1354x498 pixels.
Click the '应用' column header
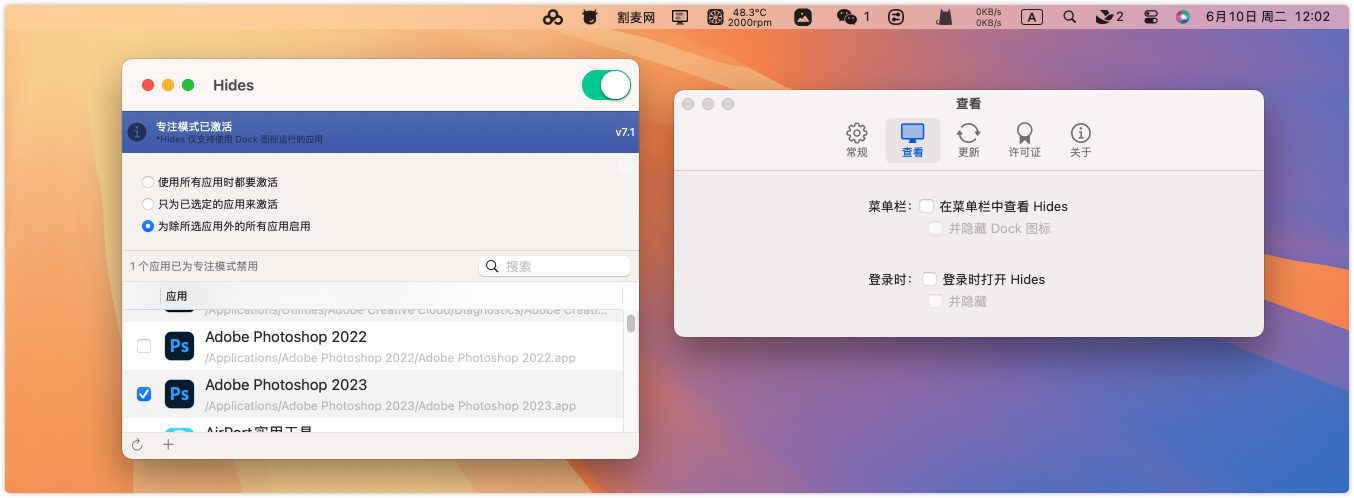click(177, 296)
